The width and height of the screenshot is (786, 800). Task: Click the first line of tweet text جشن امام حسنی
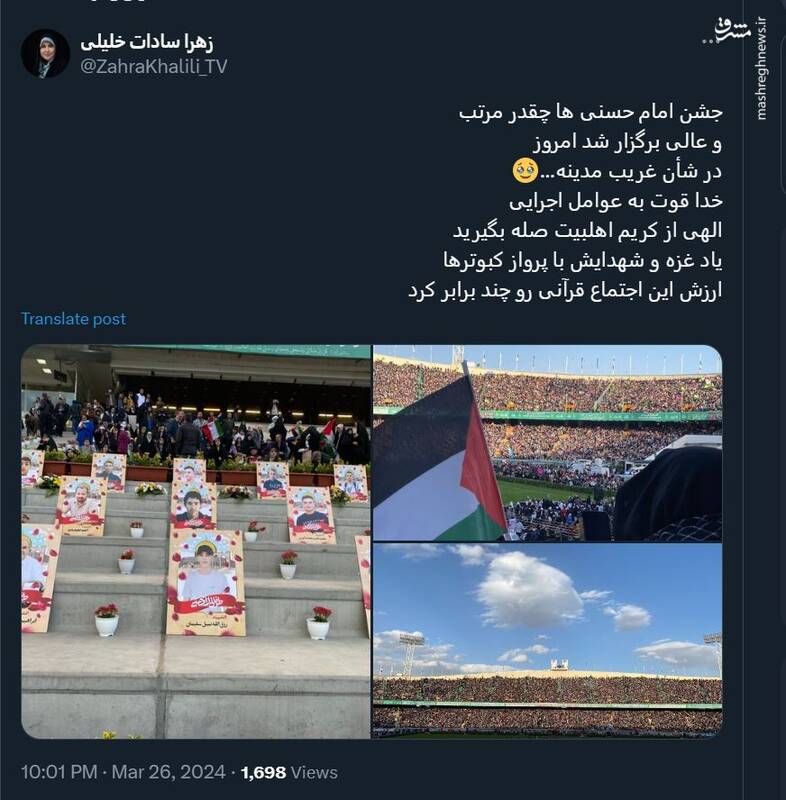591,112
